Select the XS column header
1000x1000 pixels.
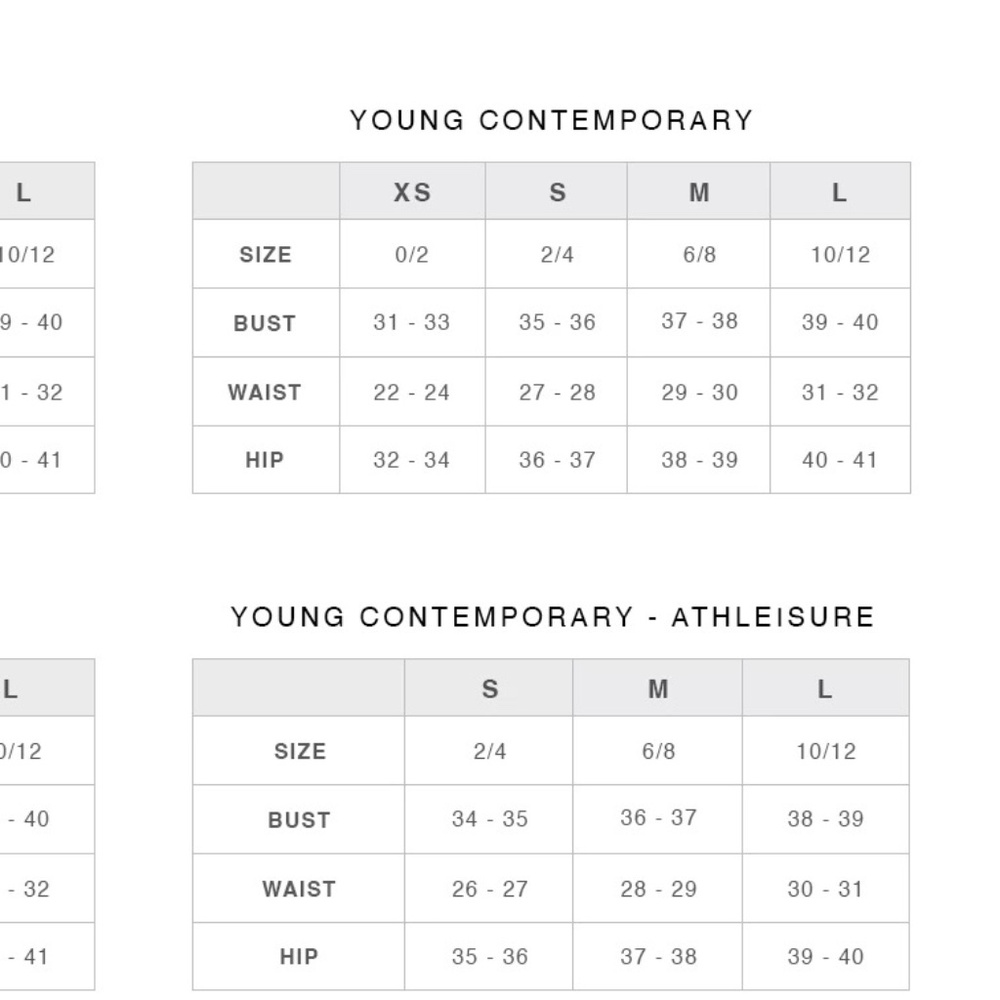(413, 192)
